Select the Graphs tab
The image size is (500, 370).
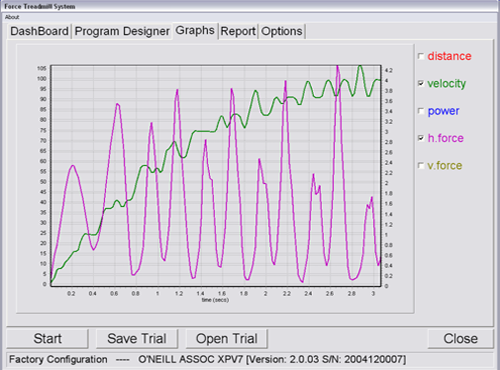point(195,31)
